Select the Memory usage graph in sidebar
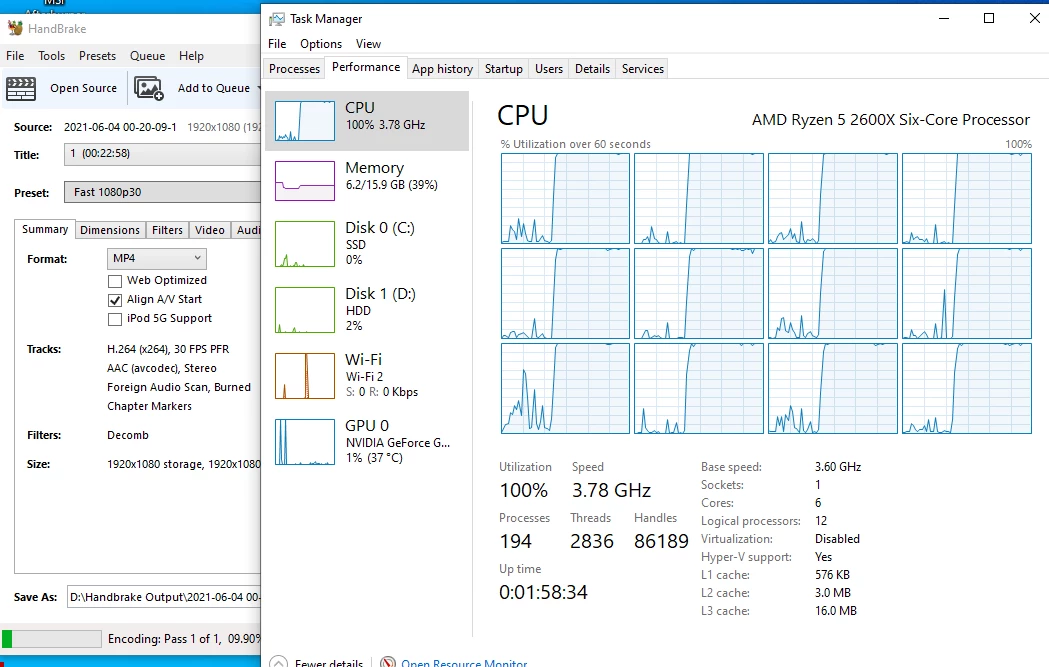 coord(305,181)
